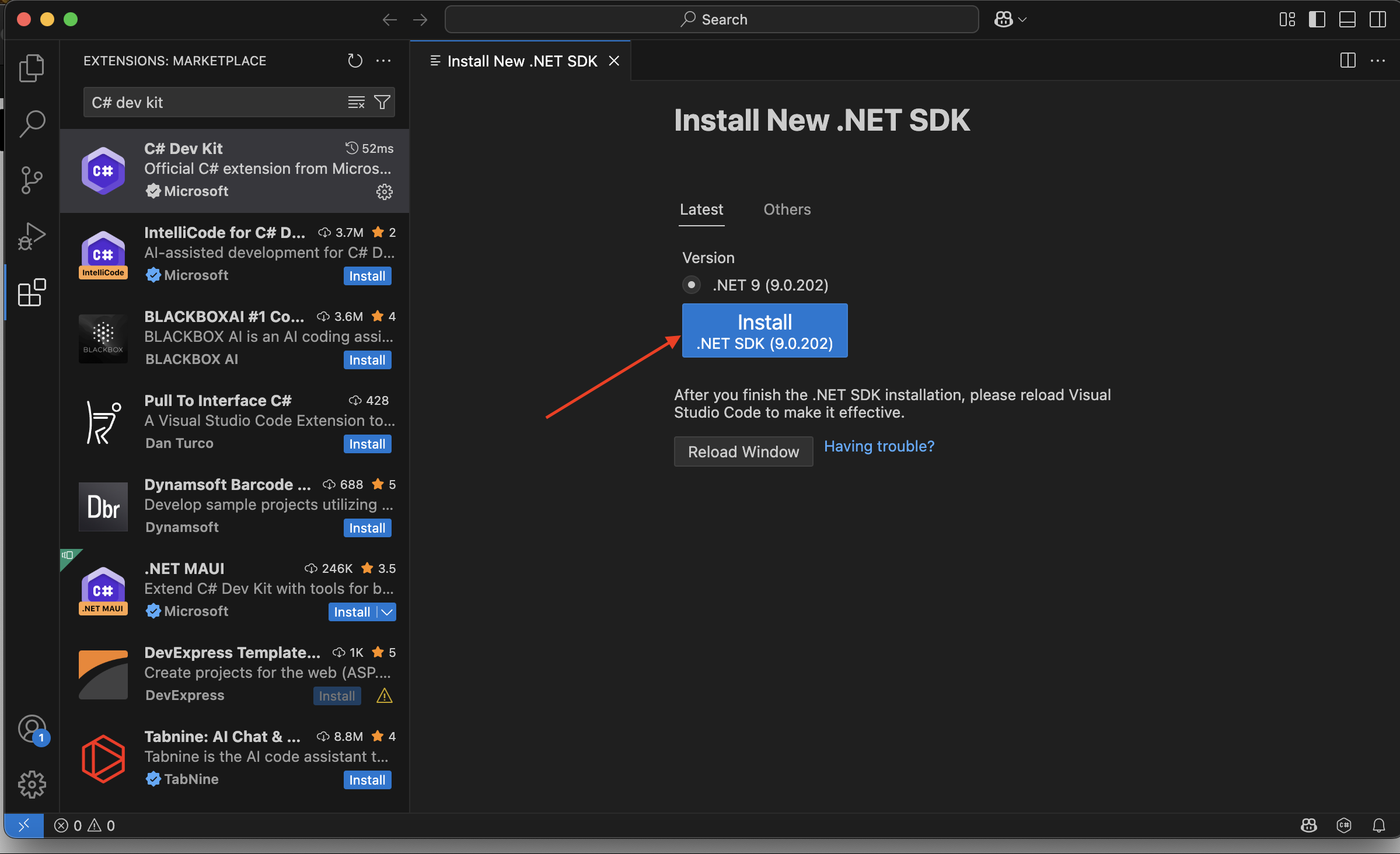View DevExpress Template warning icon
Screen dimensions: 1400x854
[x=385, y=695]
